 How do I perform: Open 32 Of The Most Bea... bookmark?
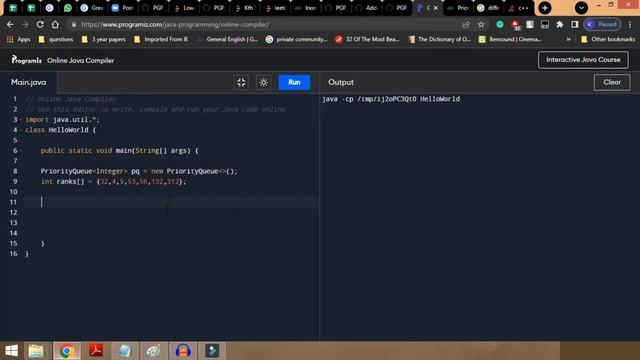[x=367, y=39]
